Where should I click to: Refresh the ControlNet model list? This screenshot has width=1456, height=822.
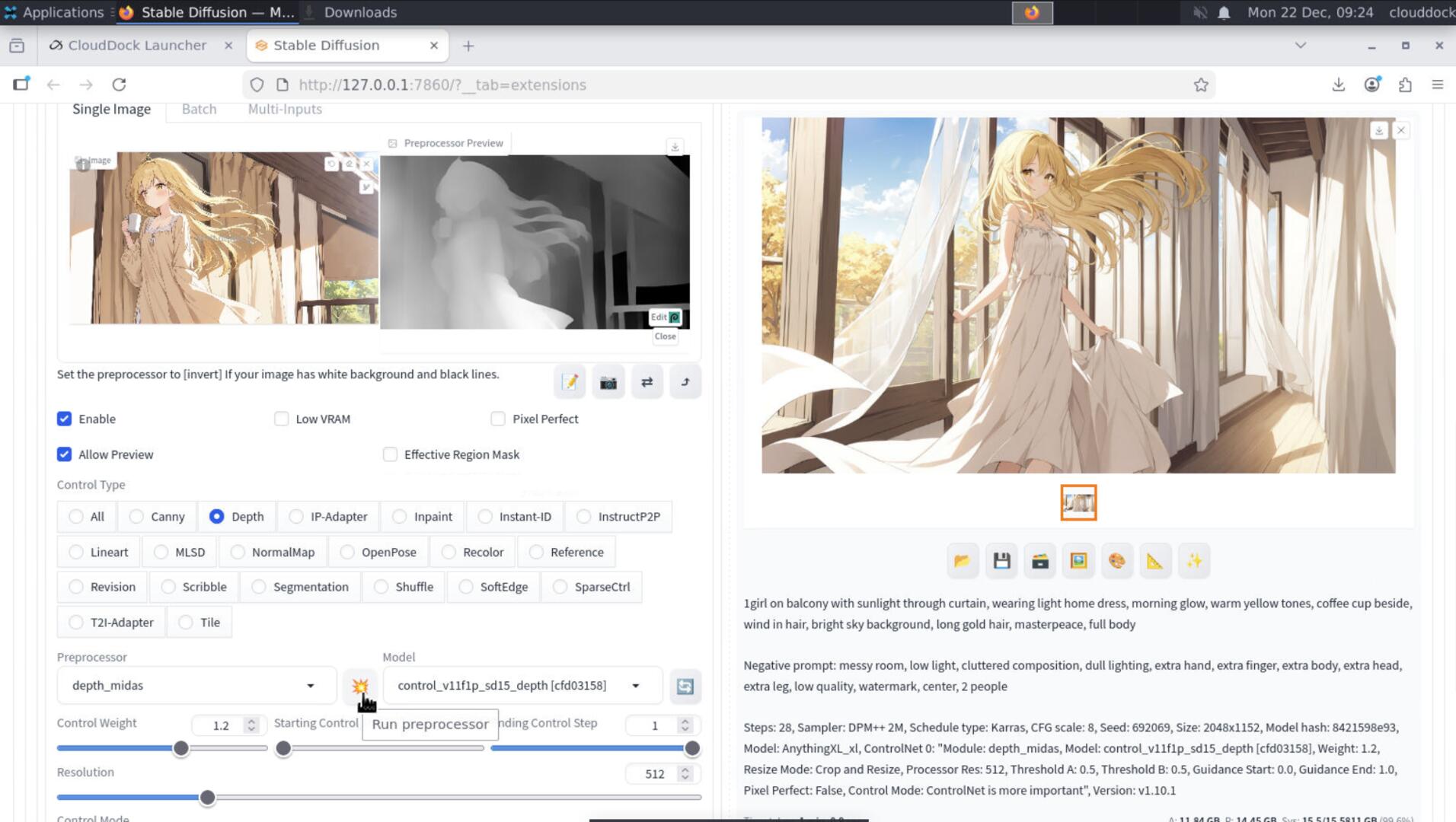pyautogui.click(x=685, y=686)
